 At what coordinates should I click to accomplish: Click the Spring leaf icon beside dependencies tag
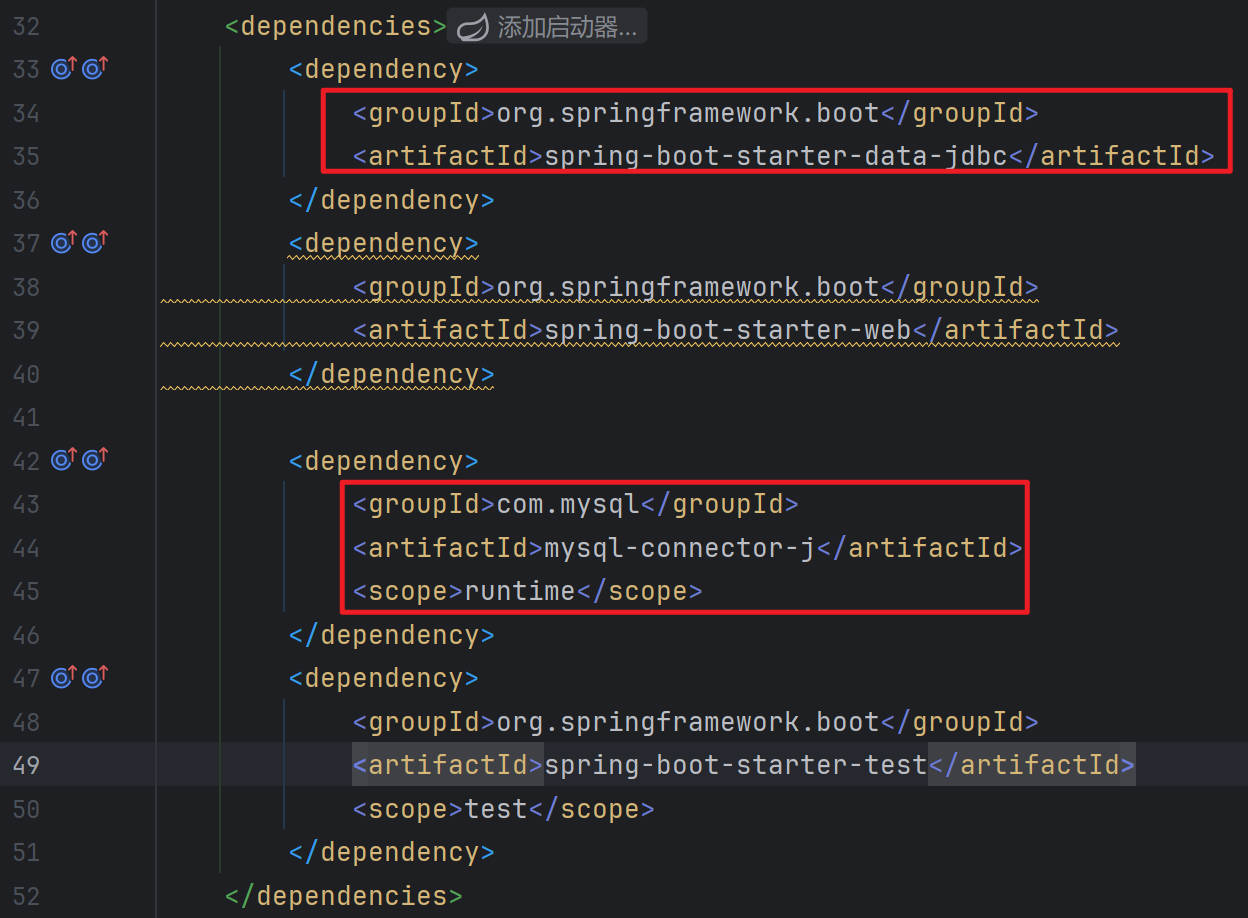(472, 27)
